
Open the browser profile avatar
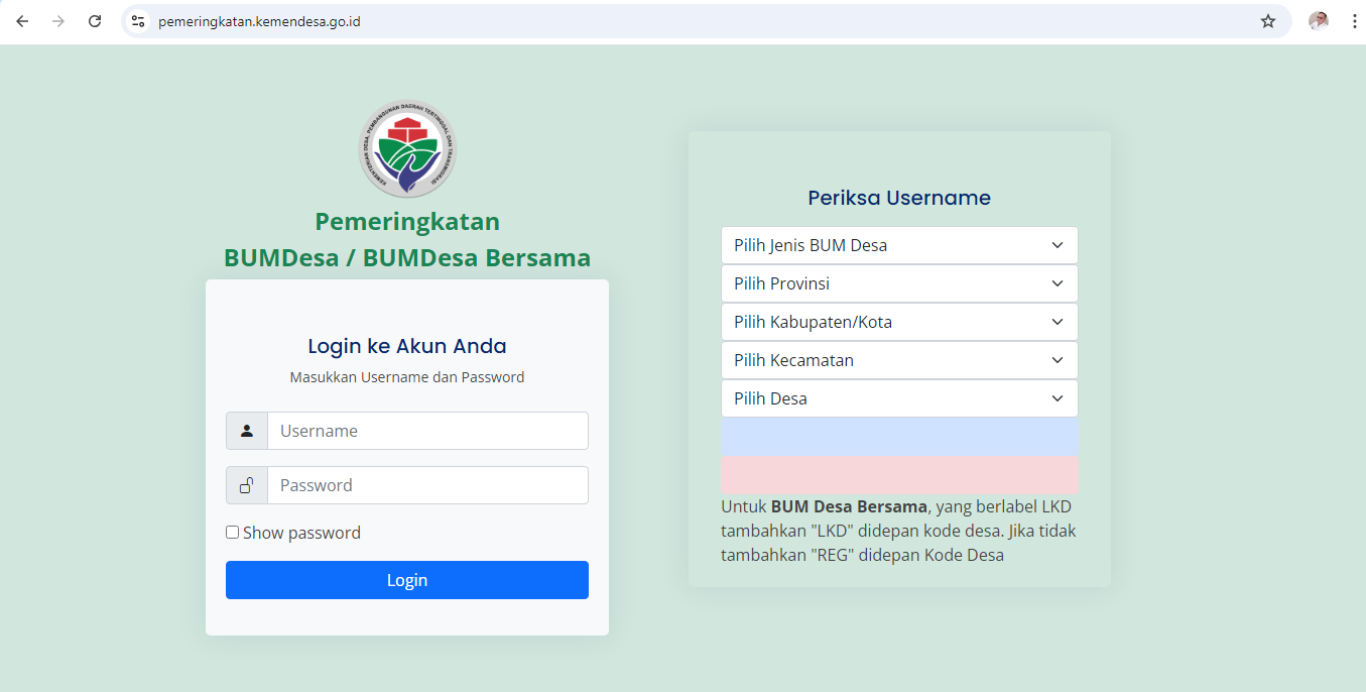point(1319,21)
